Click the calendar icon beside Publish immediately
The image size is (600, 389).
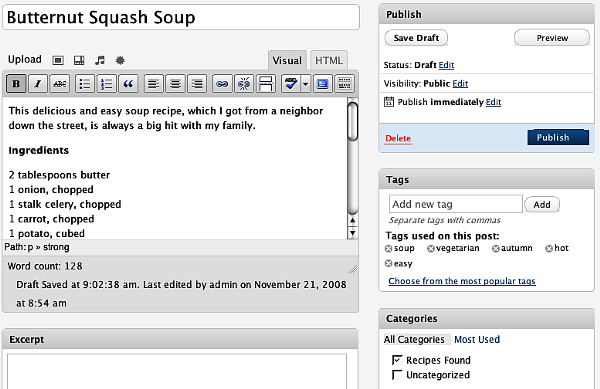(389, 102)
